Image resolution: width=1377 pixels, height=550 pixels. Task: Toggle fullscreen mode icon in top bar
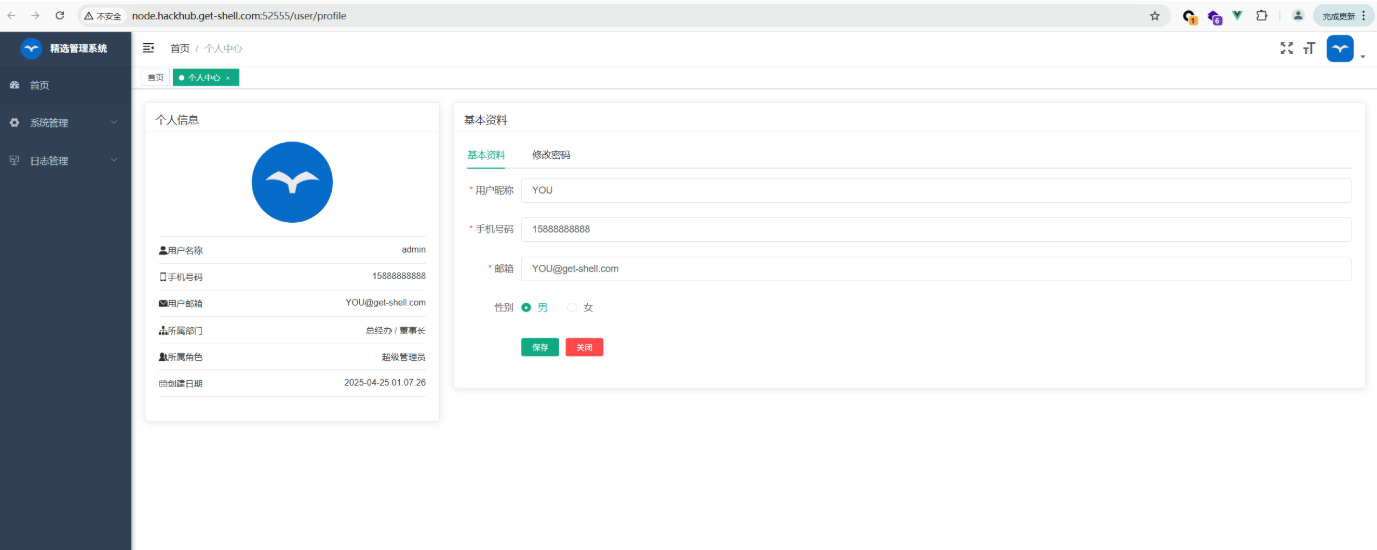pyautogui.click(x=1287, y=48)
